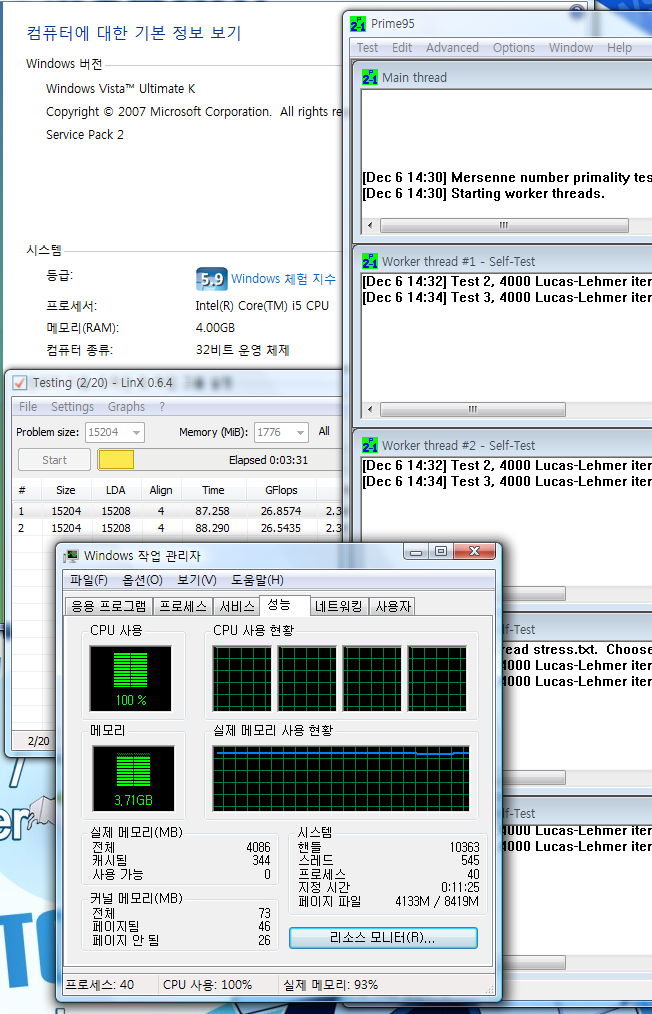Click the 실제 메모리: 93% status bar entry
The image size is (652, 1014).
(x=331, y=985)
